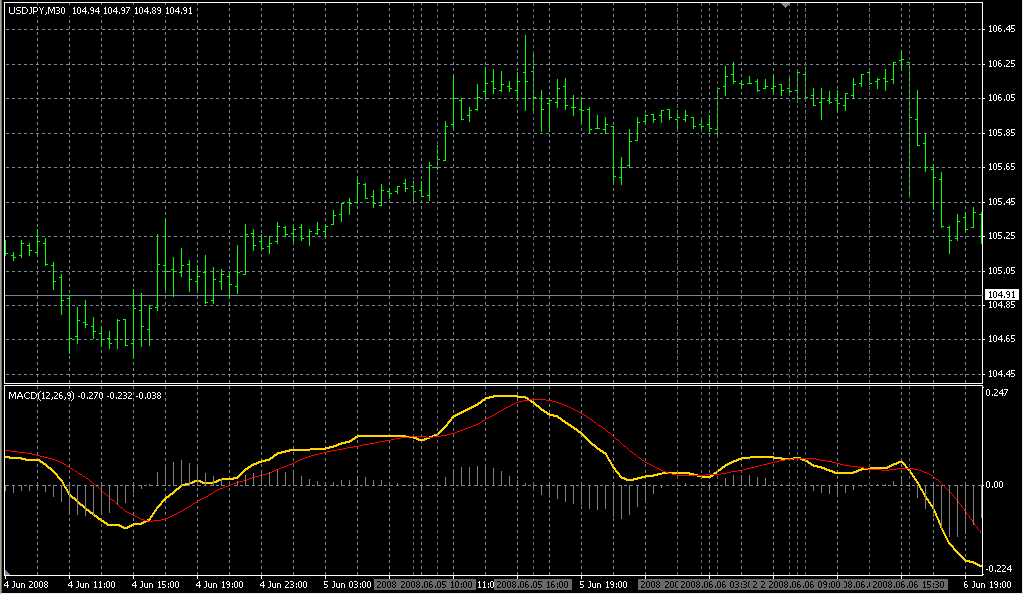
Task: Click the 6 Jun 19:00 time label
Action: tap(988, 584)
